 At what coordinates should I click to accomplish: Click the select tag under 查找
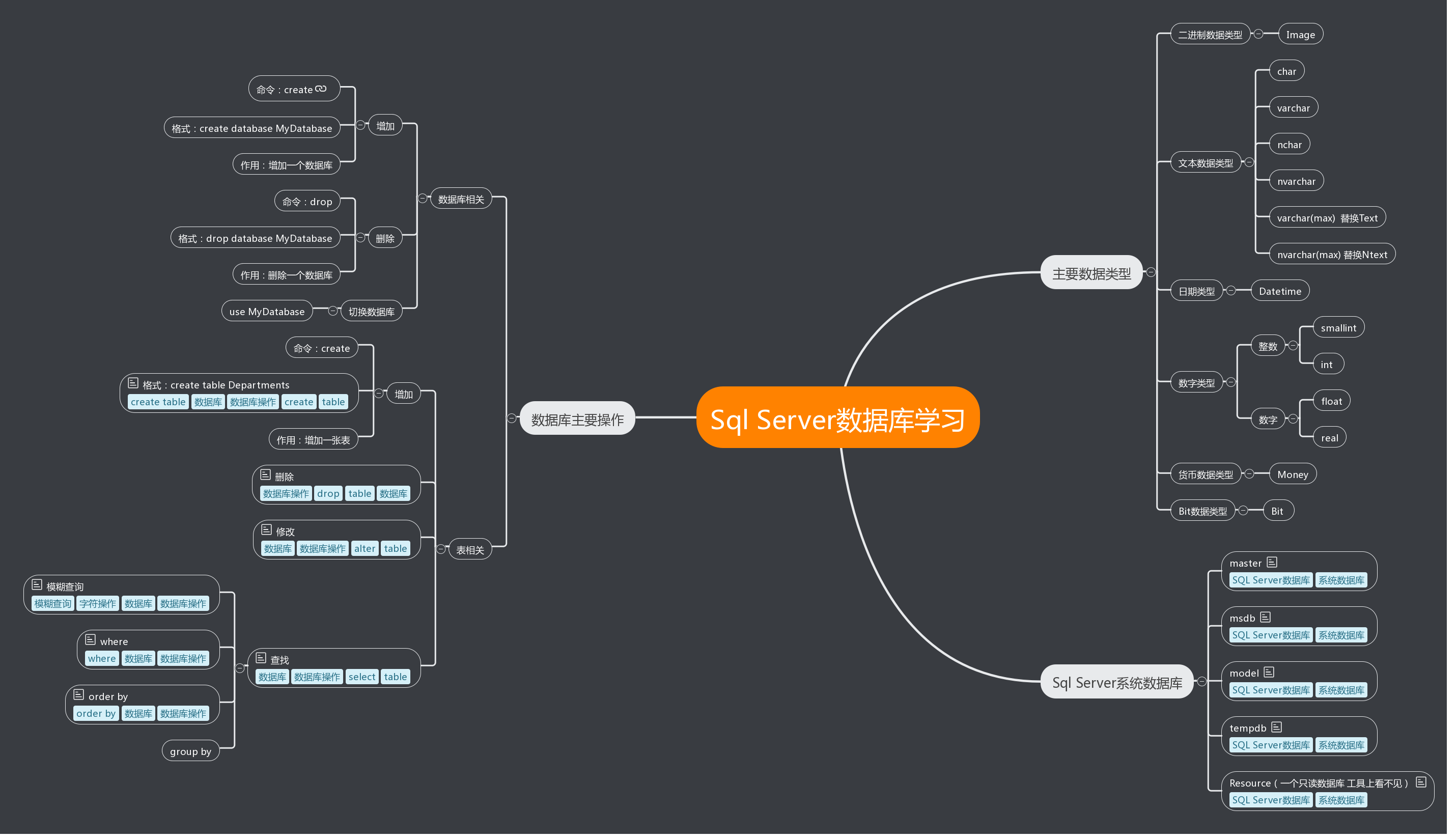362,677
